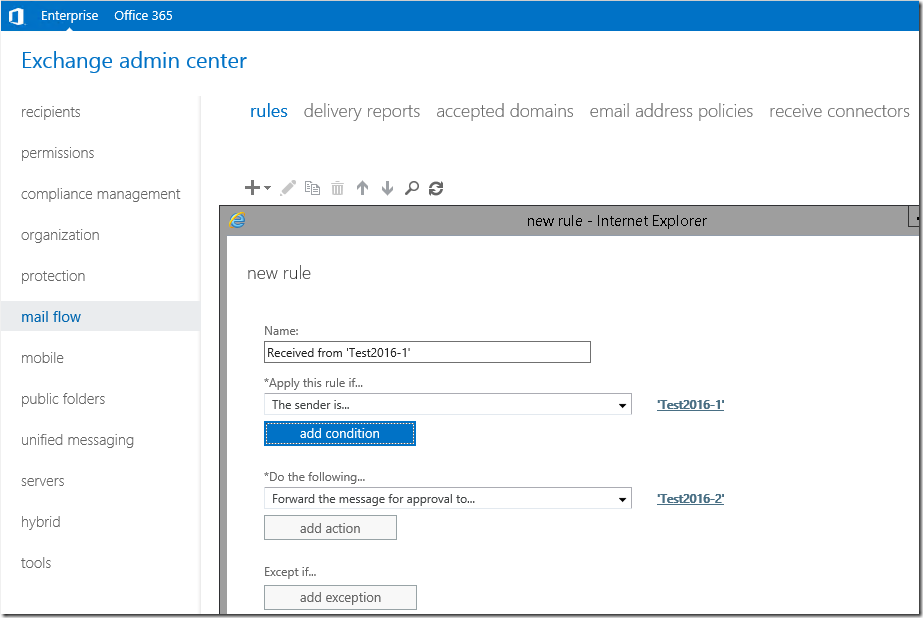Click the add action button
Image resolution: width=923 pixels, height=618 pixels.
point(330,528)
